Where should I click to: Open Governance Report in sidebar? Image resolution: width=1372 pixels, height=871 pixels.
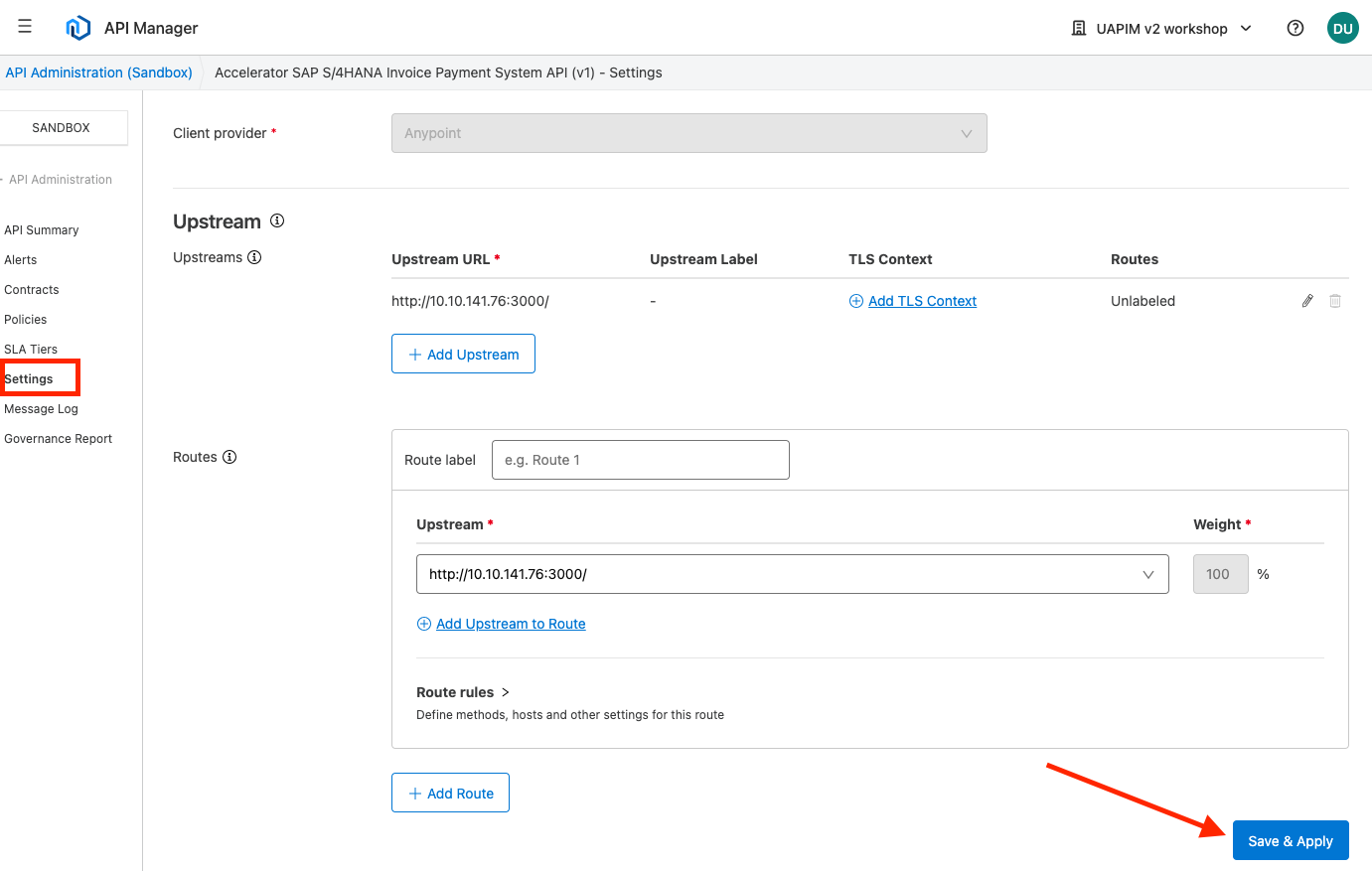point(59,439)
